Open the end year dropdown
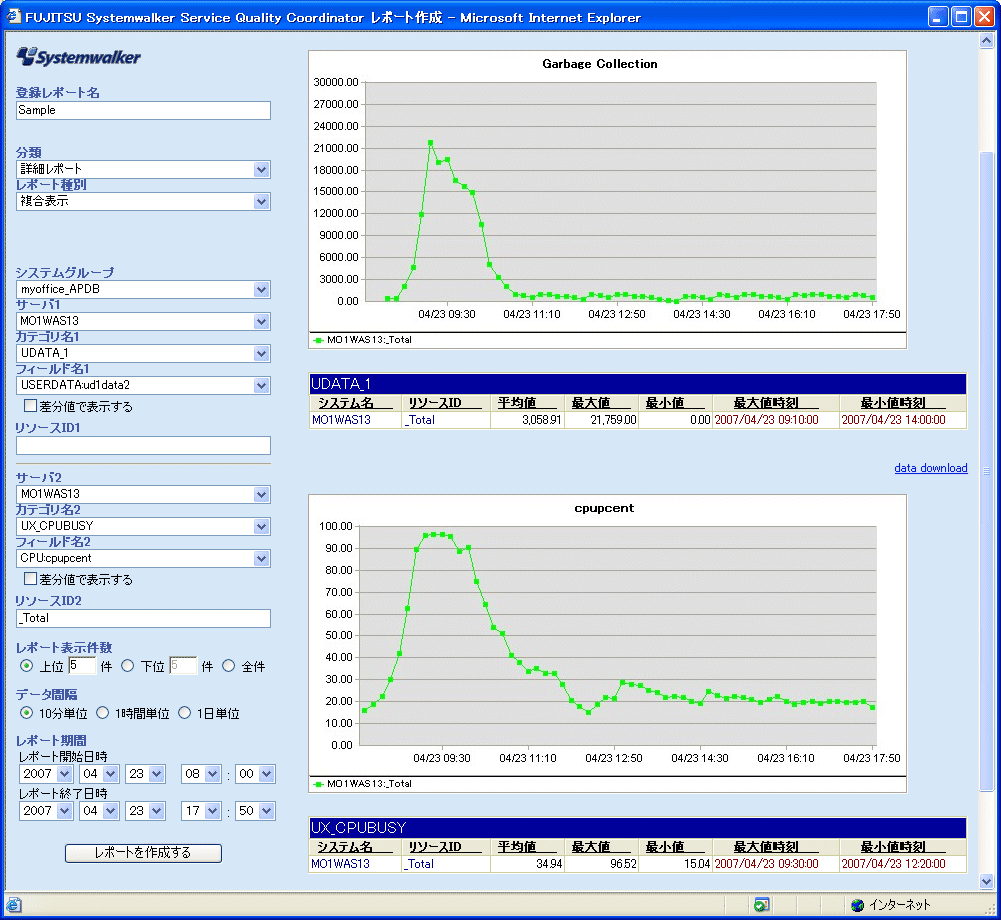 pos(46,811)
